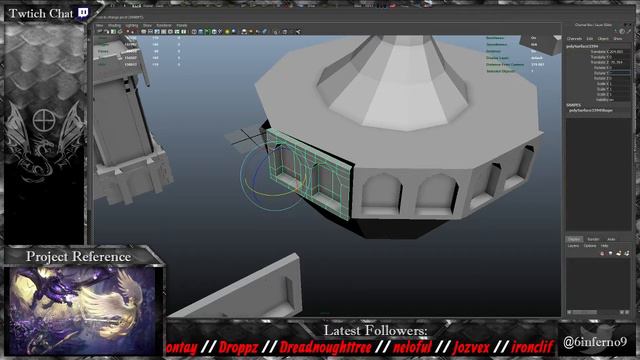Viewport: 640px width, 360px height.
Task: Click the Wireframe on Shaded icon
Action: [214, 32]
